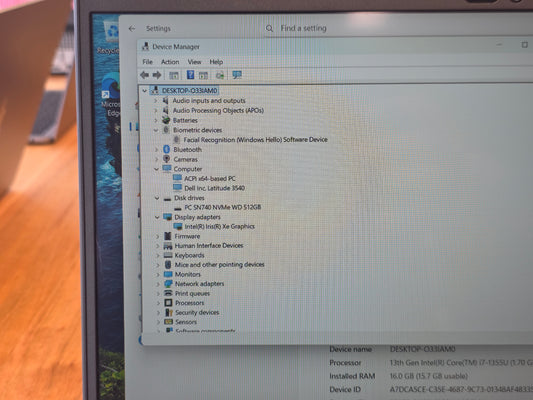Click the search magnifier icon in Settings
Image resolution: width=533 pixels, height=400 pixels.
pyautogui.click(x=269, y=28)
